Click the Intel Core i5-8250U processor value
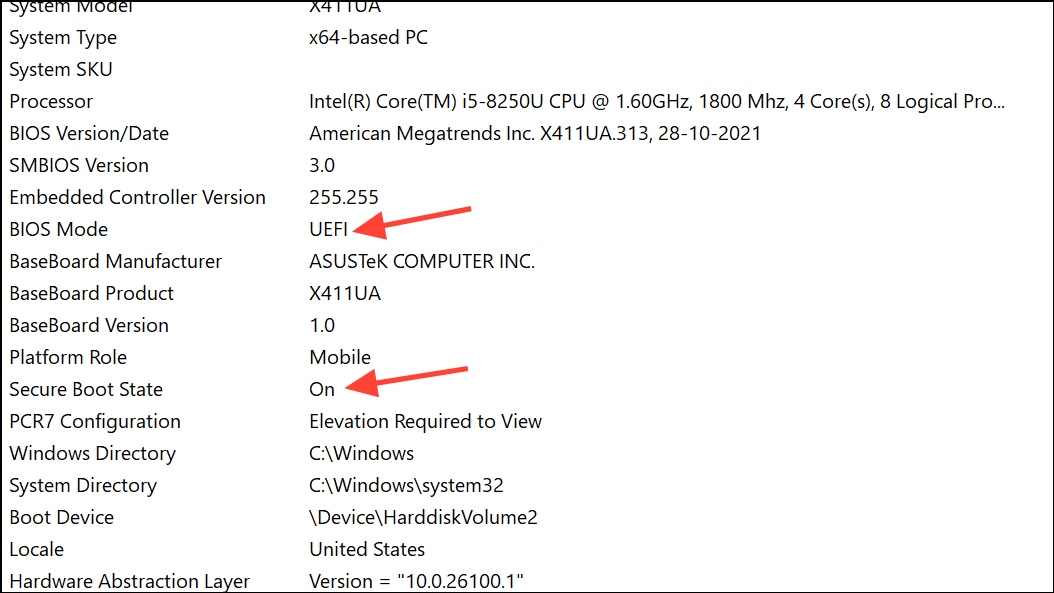1054x593 pixels. [x=656, y=102]
